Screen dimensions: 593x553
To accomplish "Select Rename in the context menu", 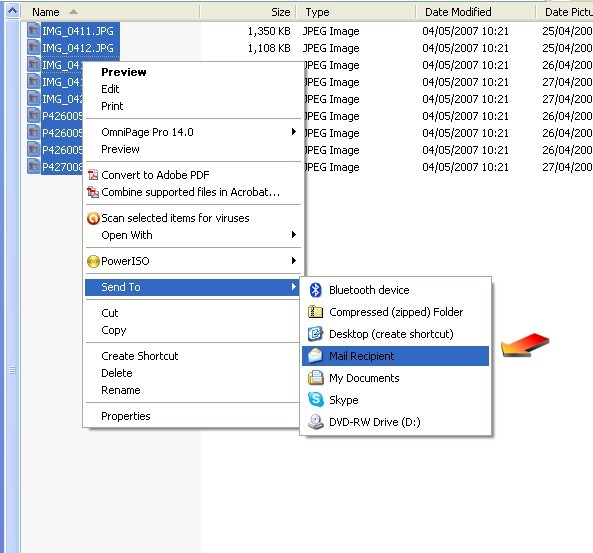I will coord(121,390).
